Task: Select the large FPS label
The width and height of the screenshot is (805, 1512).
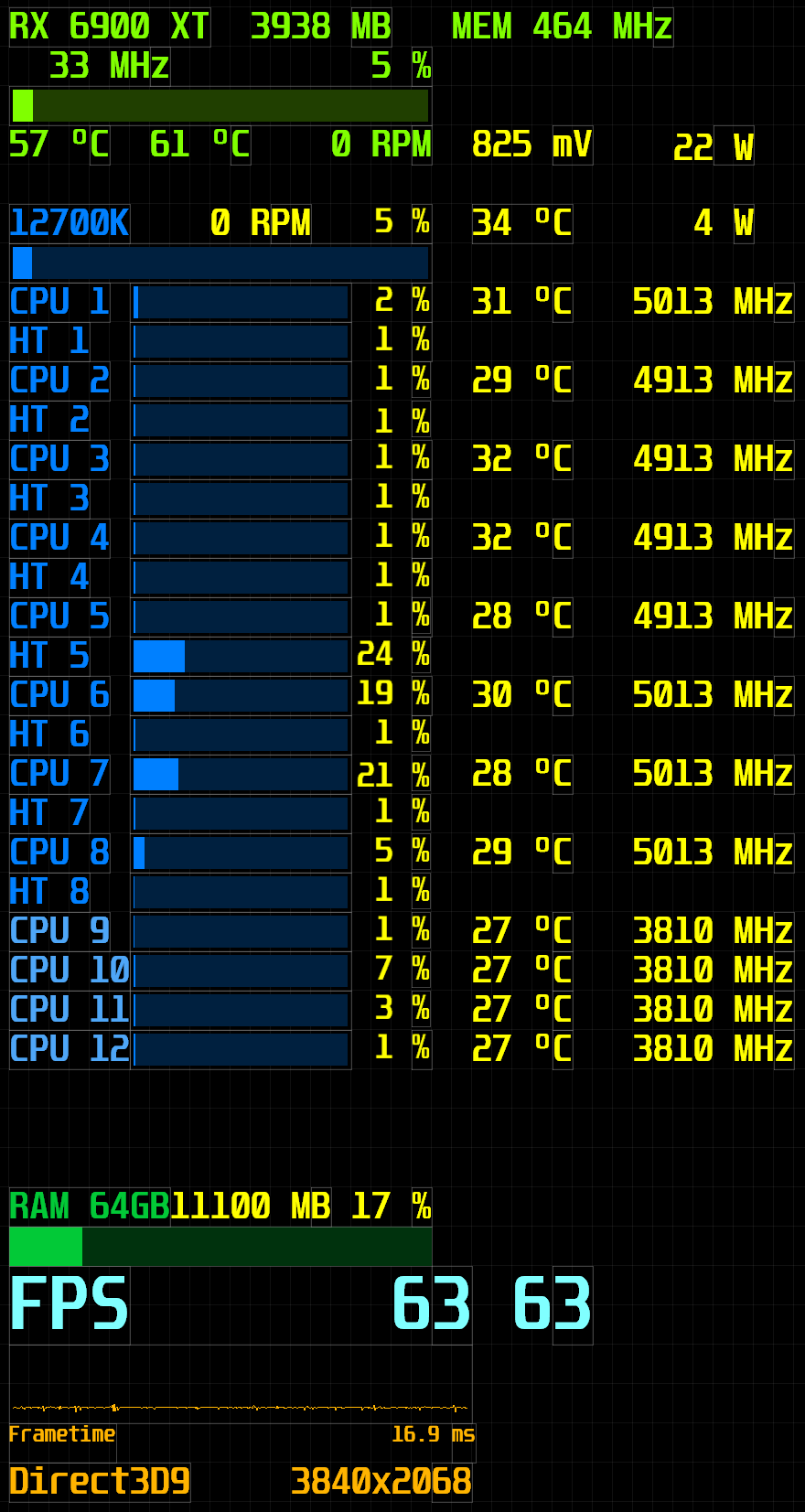Action: [x=70, y=1305]
